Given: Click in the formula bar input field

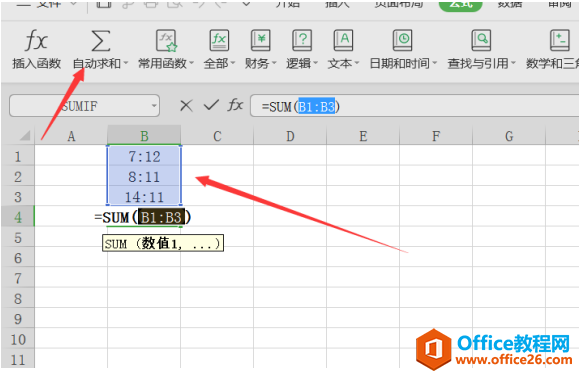Looking at the screenshot, I should pos(414,106).
